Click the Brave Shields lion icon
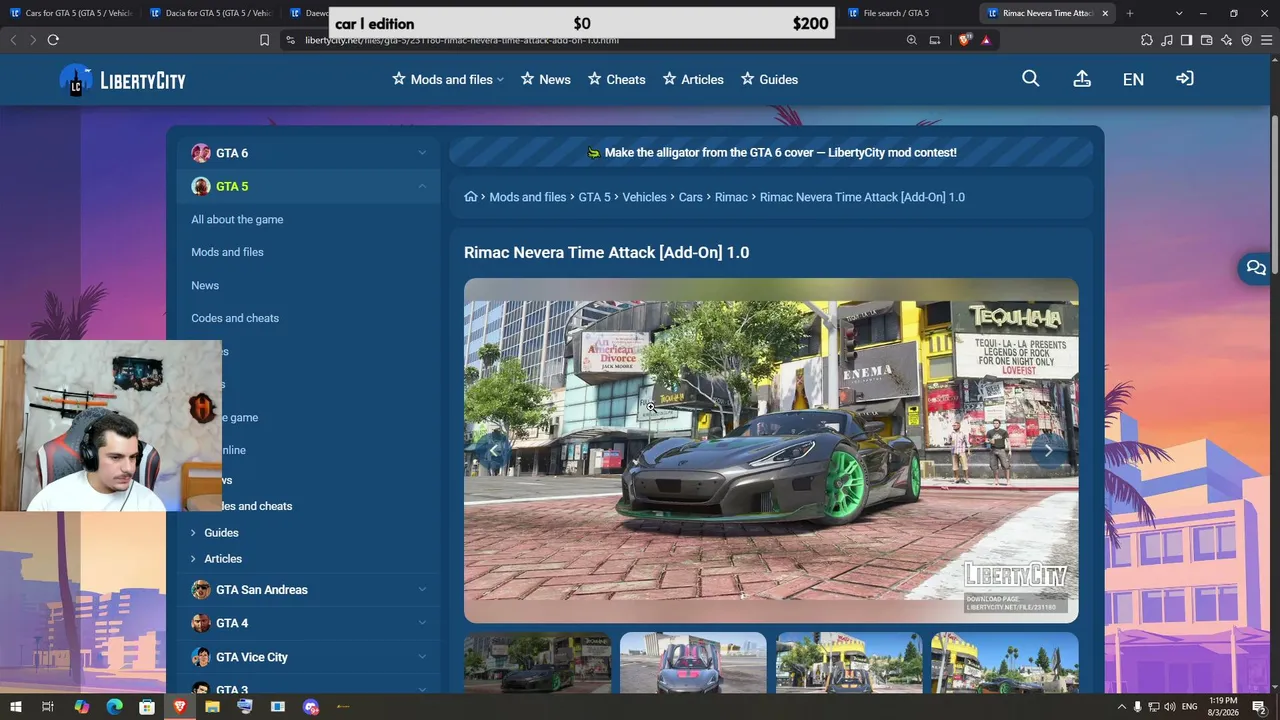The height and width of the screenshot is (720, 1280). pos(964,40)
